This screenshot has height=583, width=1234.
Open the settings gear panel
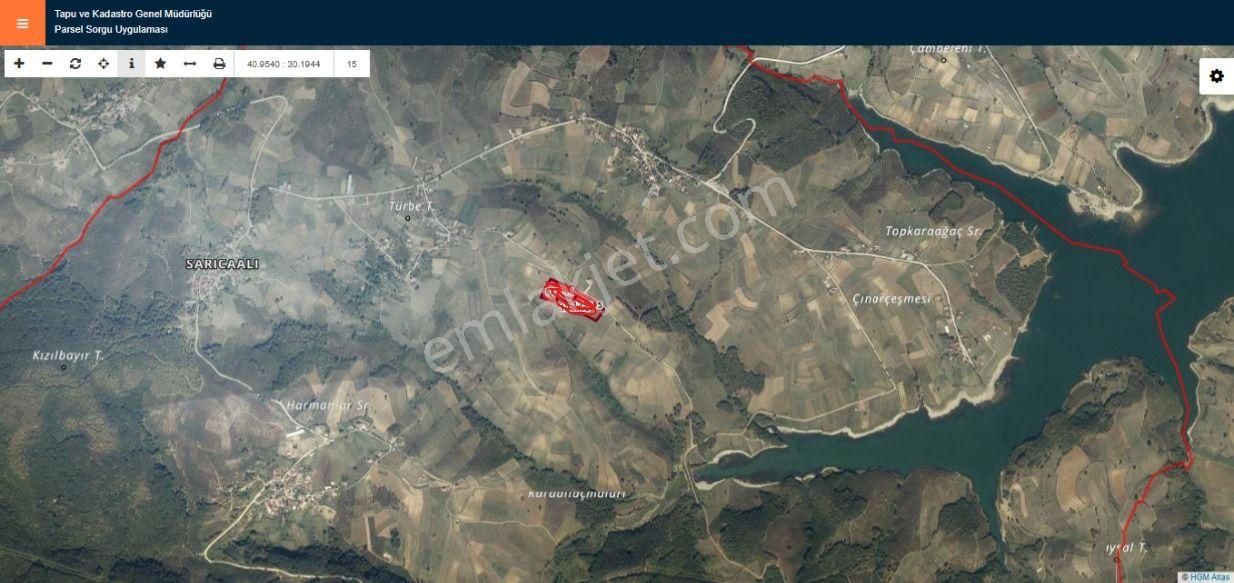1216,76
